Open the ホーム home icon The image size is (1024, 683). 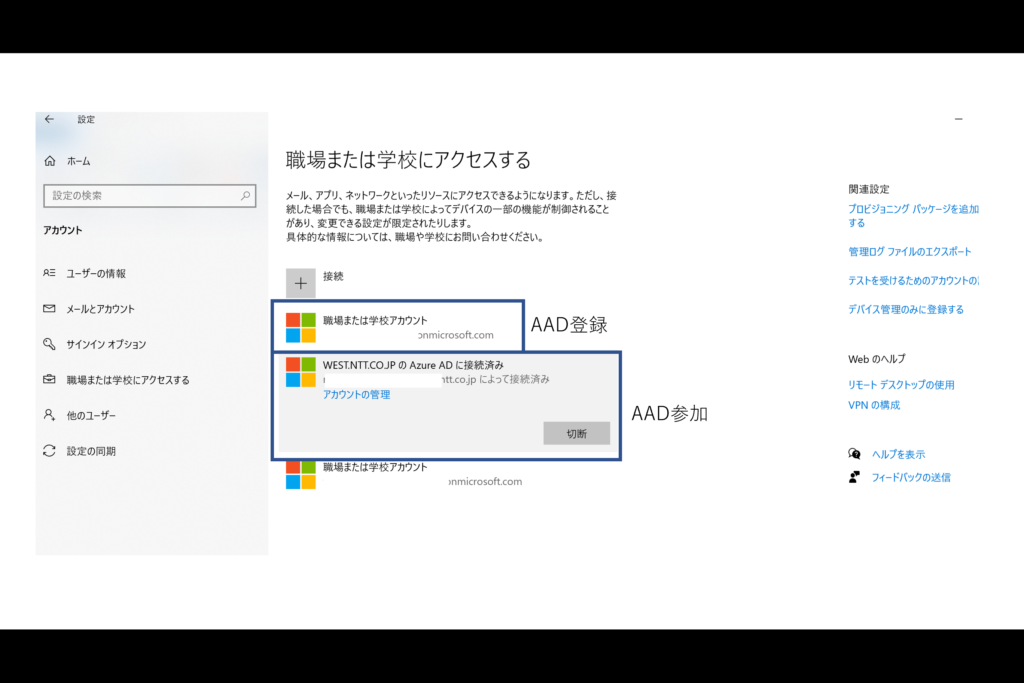click(x=50, y=161)
